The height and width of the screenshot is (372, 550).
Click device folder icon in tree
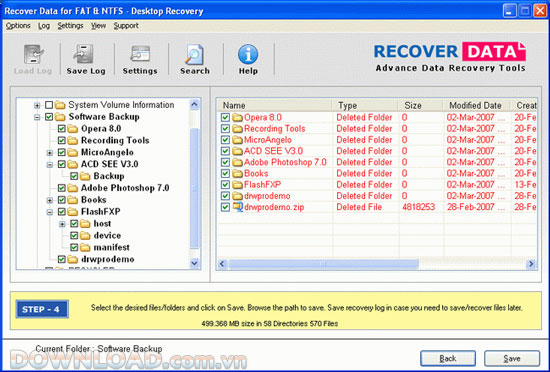click(85, 236)
